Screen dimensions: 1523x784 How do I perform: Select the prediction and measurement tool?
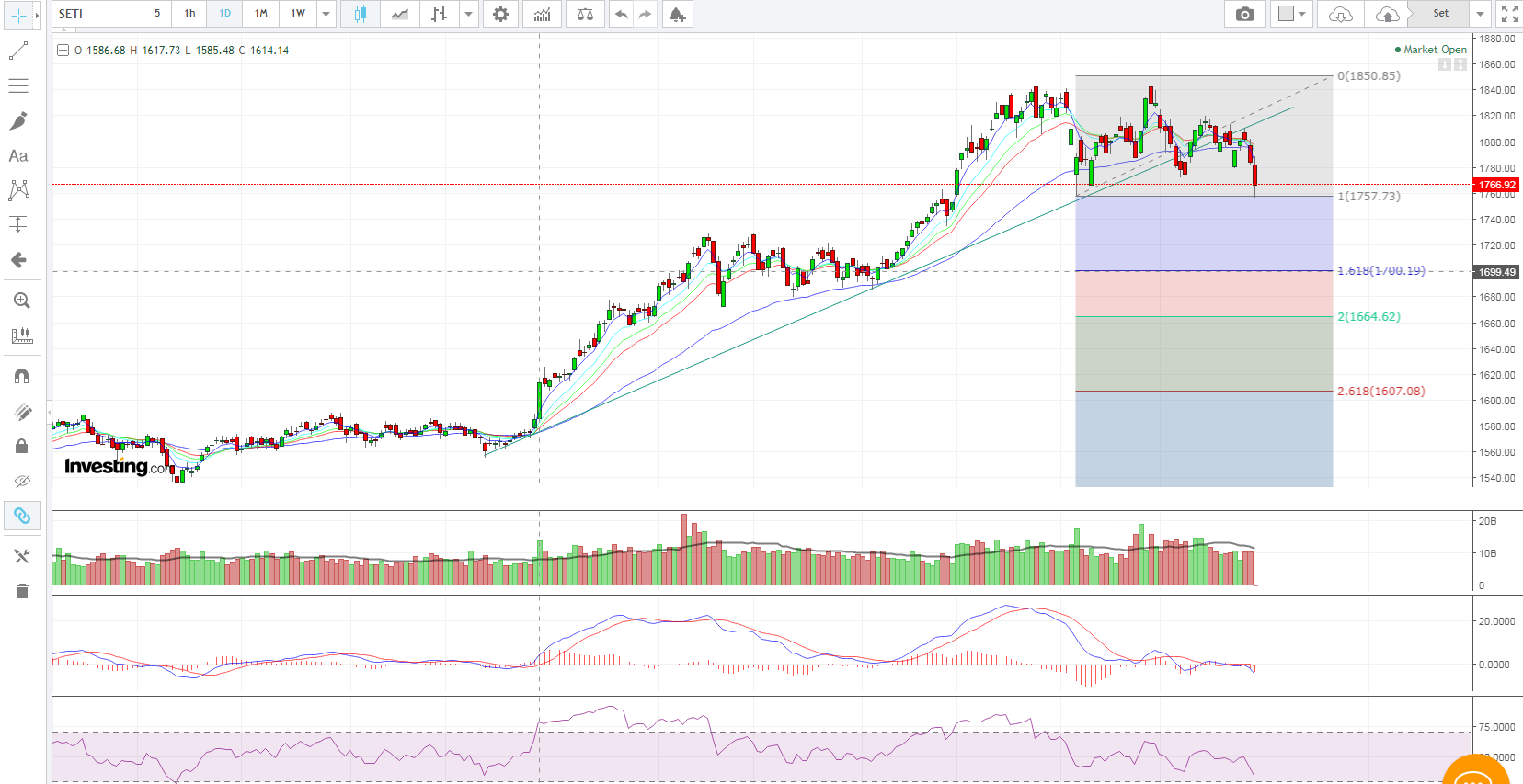click(x=18, y=225)
